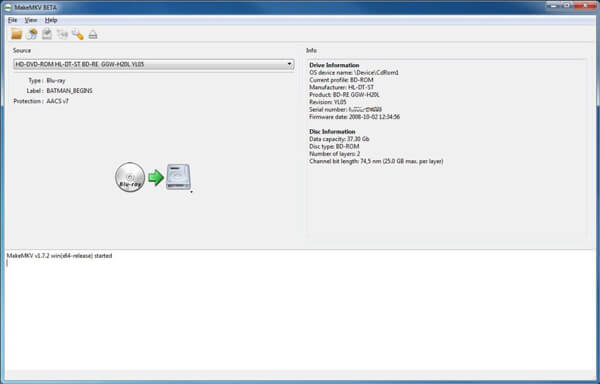Click the MakeMKV app icon in title bar
Image resolution: width=600 pixels, height=384 pixels.
pyautogui.click(x=7, y=7)
